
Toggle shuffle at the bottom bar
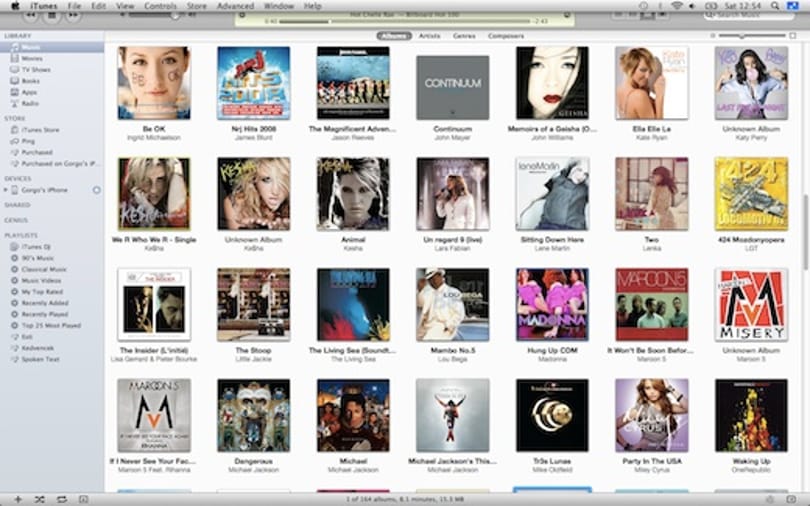40,499
